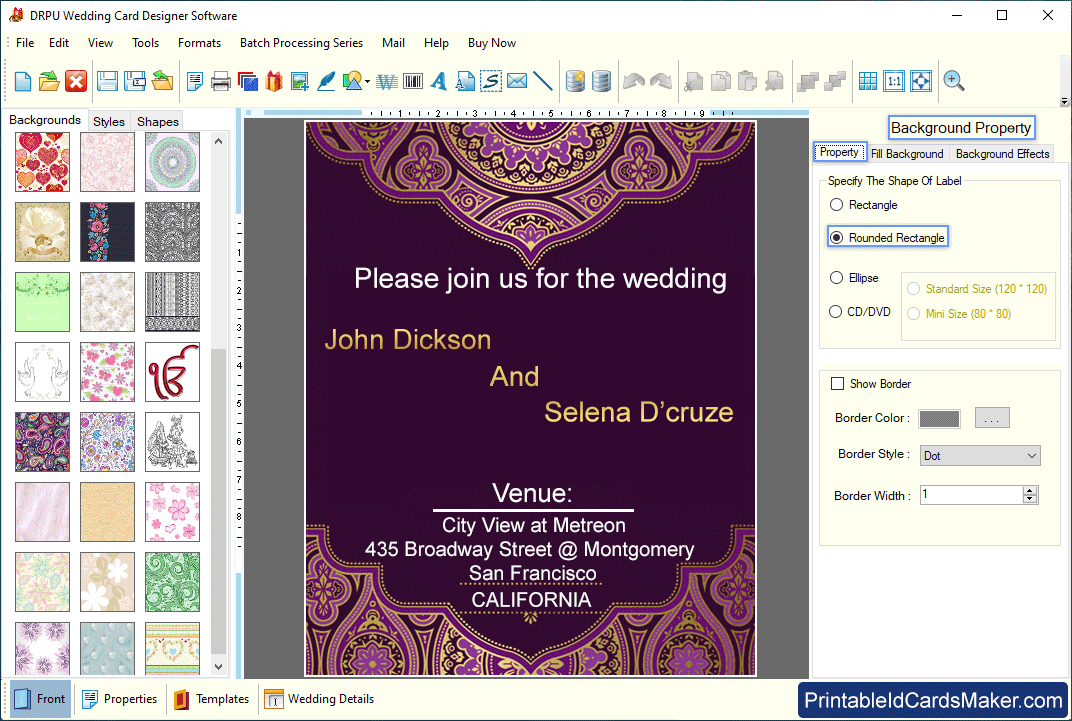Viewport: 1072px width, 721px height.
Task: Click the overlapping colored squares icon
Action: [x=247, y=81]
